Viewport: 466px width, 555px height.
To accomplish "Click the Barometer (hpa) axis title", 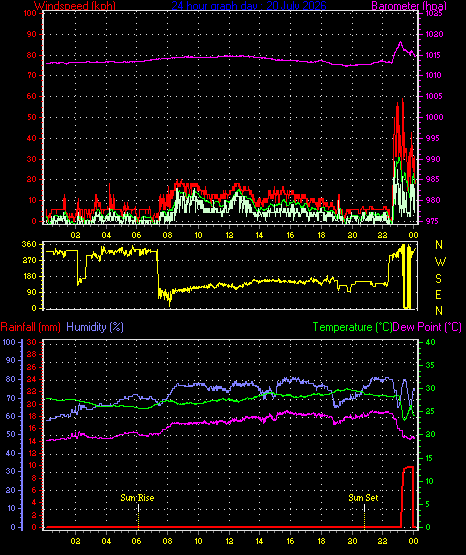I will tap(409, 6).
